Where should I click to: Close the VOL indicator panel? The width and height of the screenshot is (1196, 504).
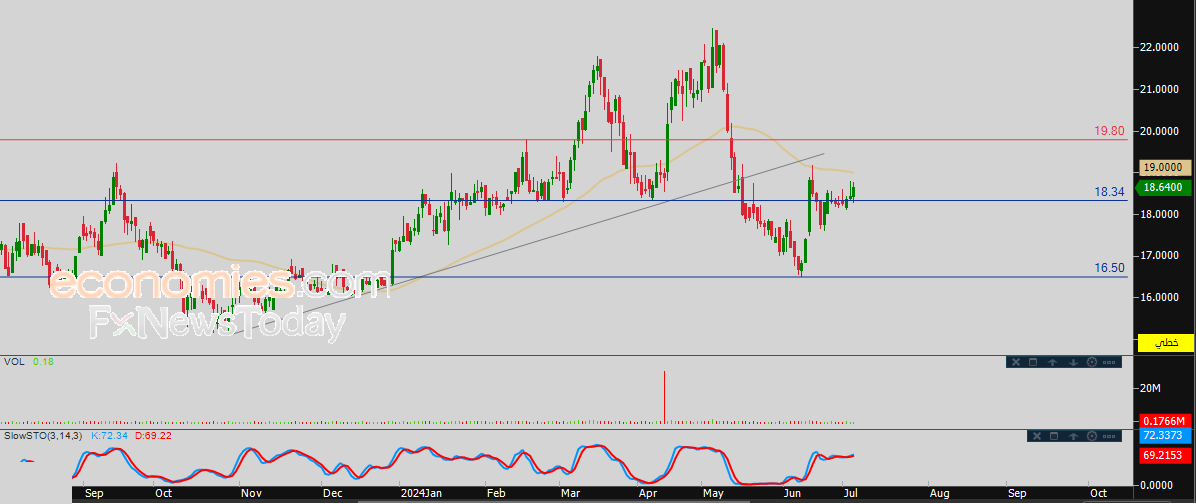[x=1016, y=362]
